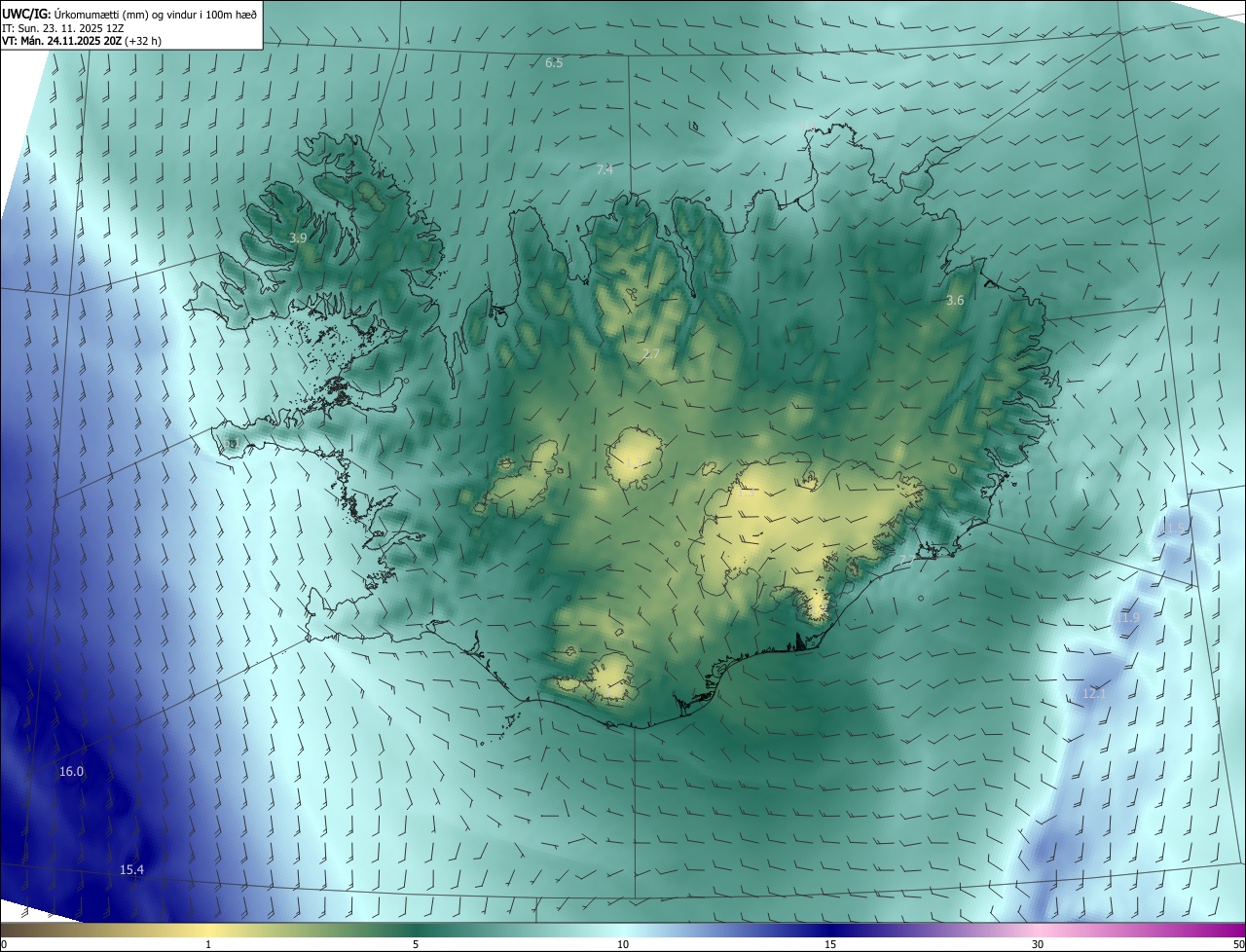
Task: Click the '11.5' value in the east sea
Action: [x=1175, y=528]
